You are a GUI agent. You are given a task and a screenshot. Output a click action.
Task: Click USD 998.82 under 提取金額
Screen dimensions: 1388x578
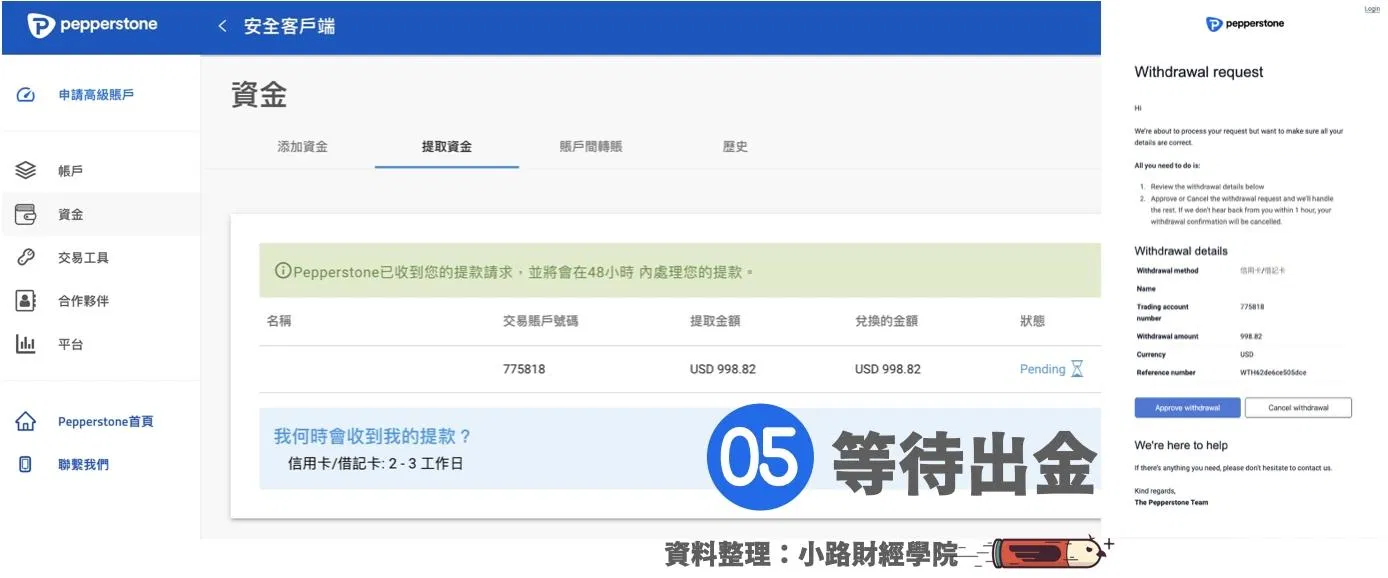point(723,369)
